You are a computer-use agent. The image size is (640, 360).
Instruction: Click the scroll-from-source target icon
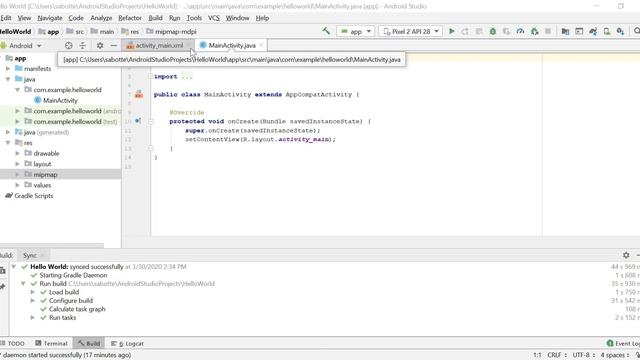69,46
